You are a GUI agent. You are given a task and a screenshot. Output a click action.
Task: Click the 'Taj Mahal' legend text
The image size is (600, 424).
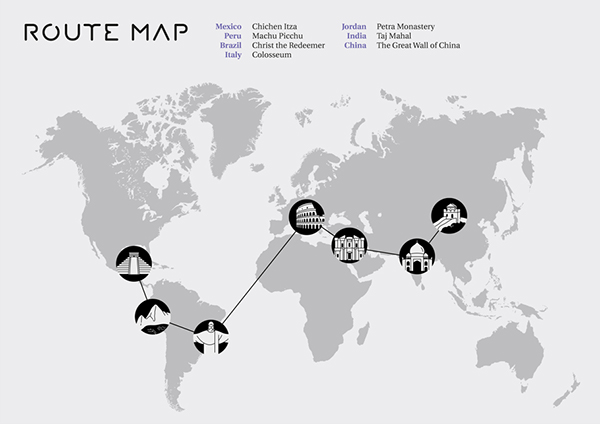394,36
